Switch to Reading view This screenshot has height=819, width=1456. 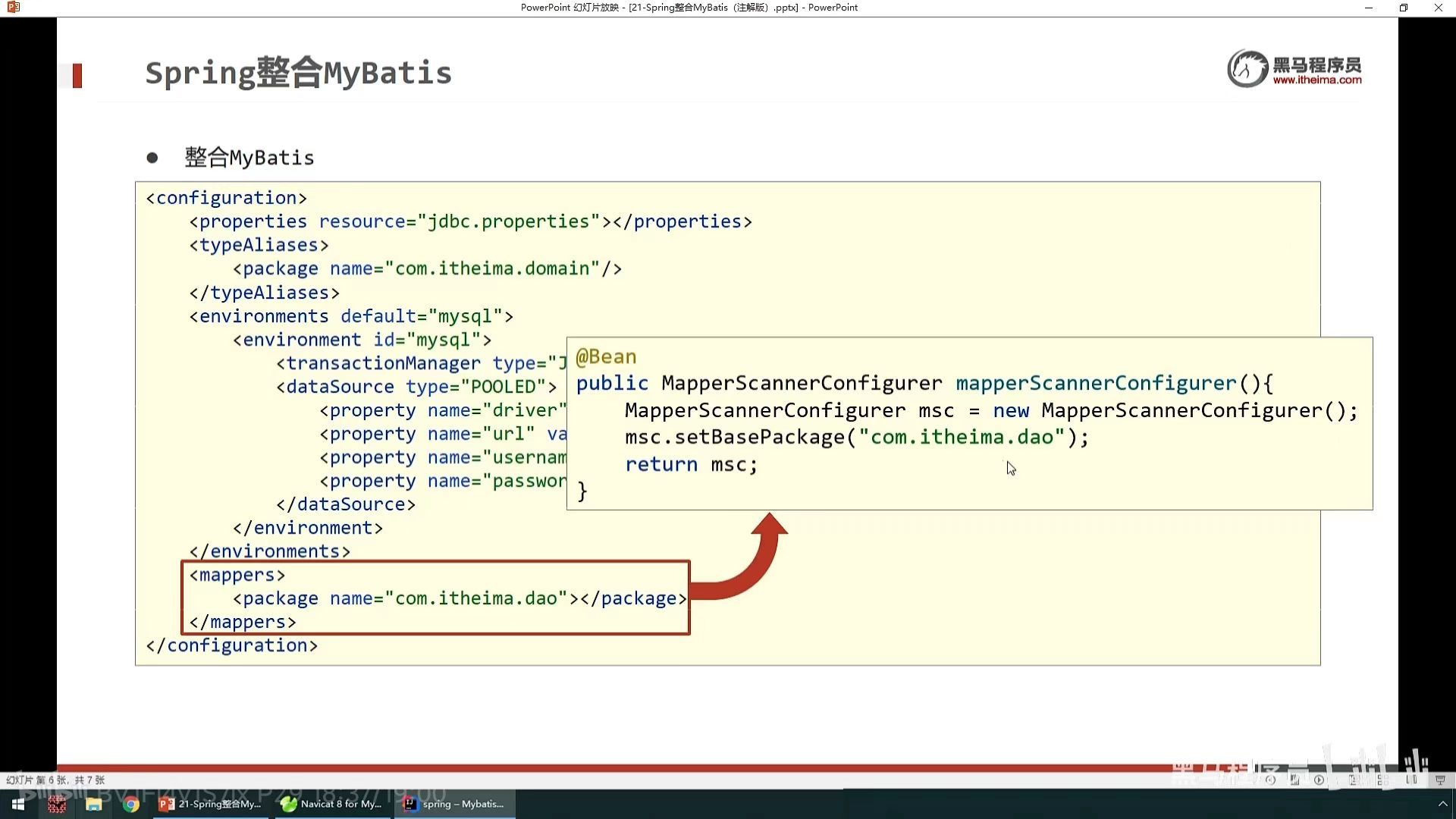1411,780
